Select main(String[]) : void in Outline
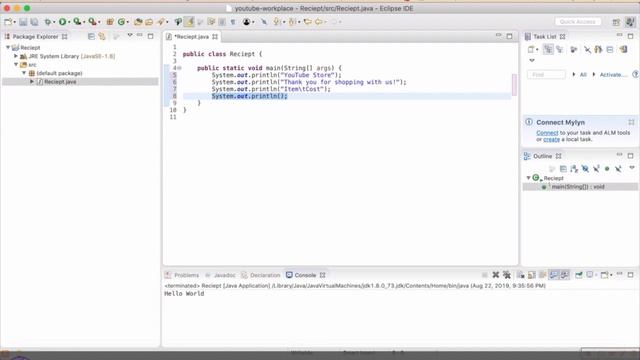 [x=578, y=187]
